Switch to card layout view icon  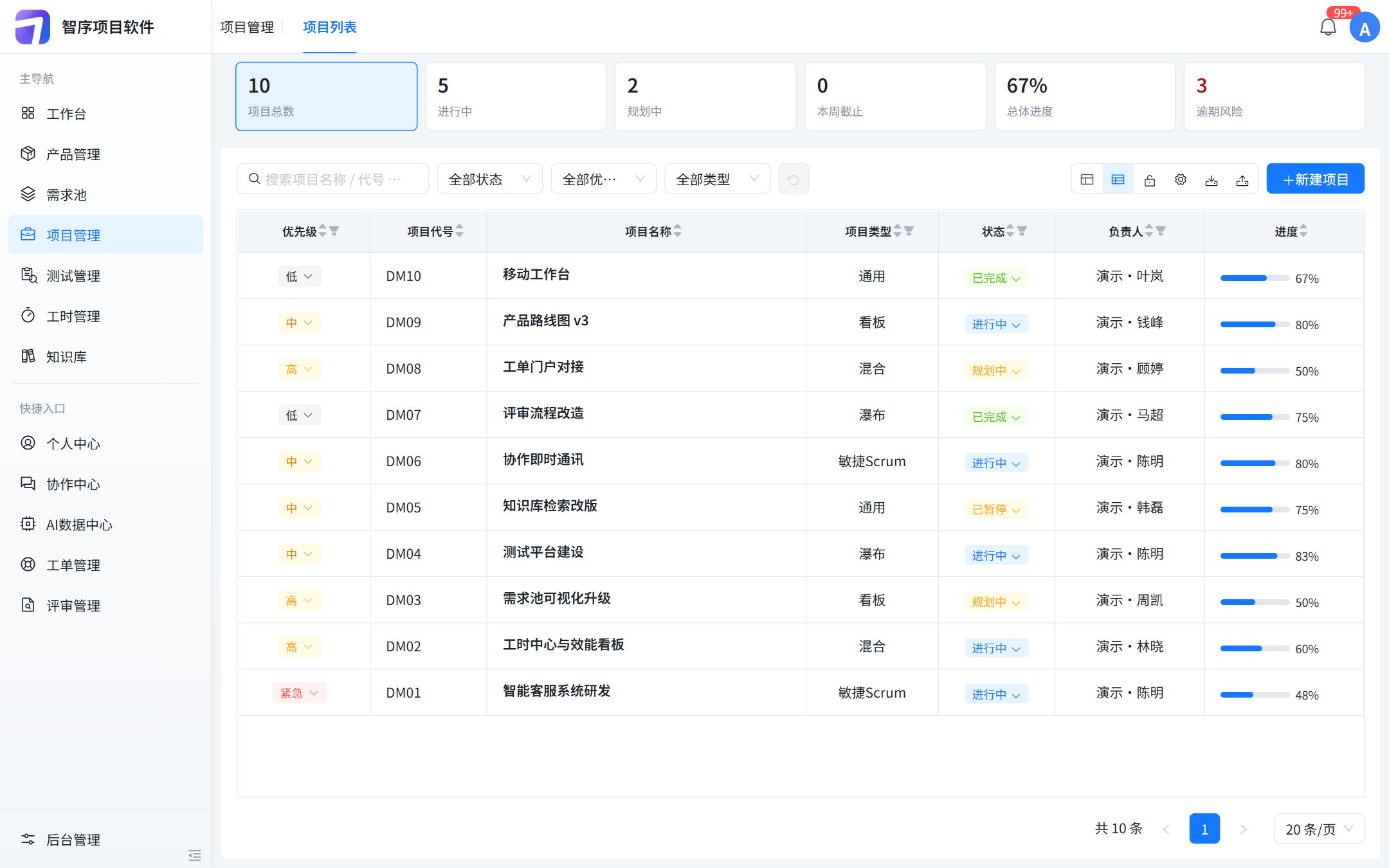[1087, 179]
